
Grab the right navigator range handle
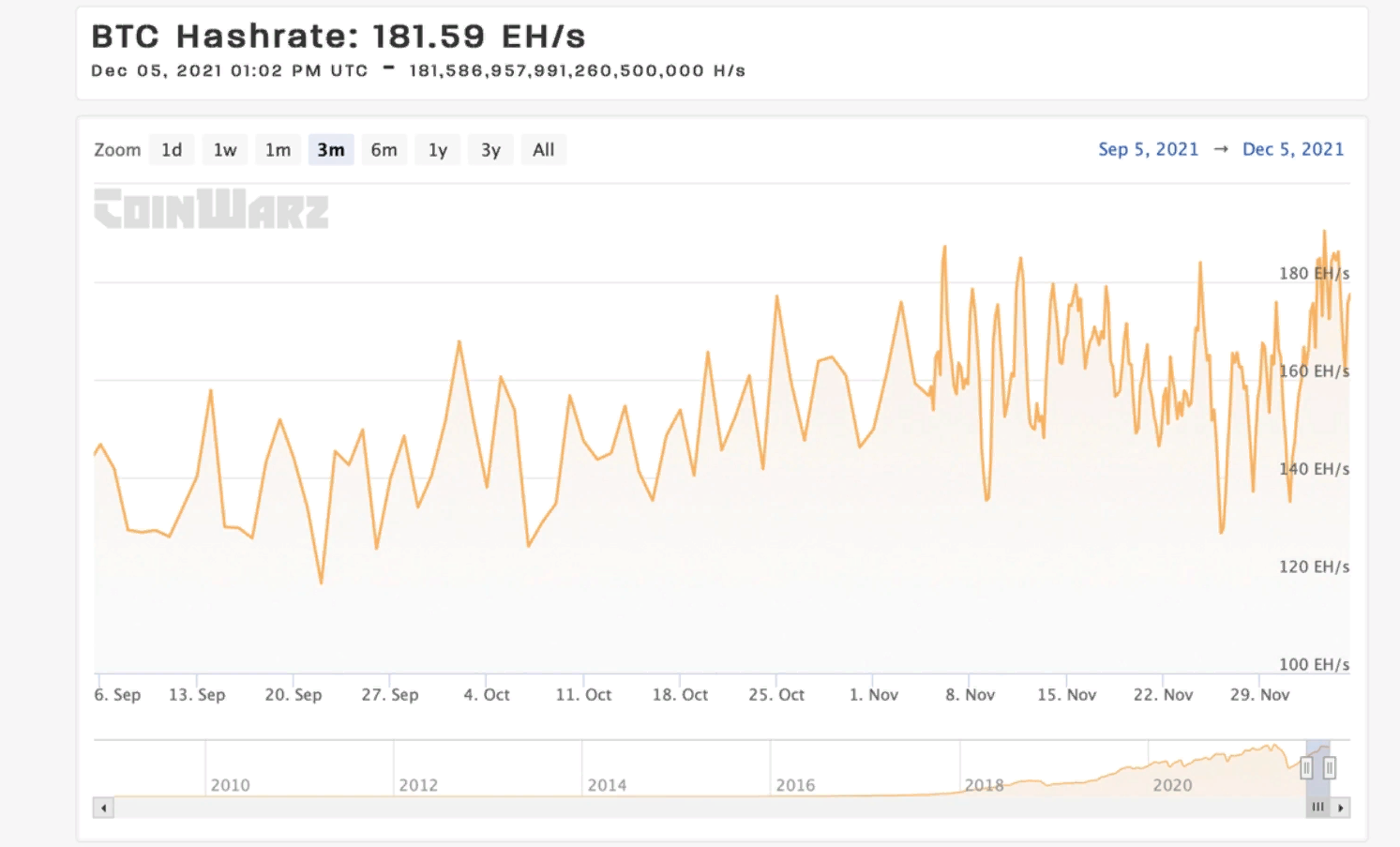1330,768
